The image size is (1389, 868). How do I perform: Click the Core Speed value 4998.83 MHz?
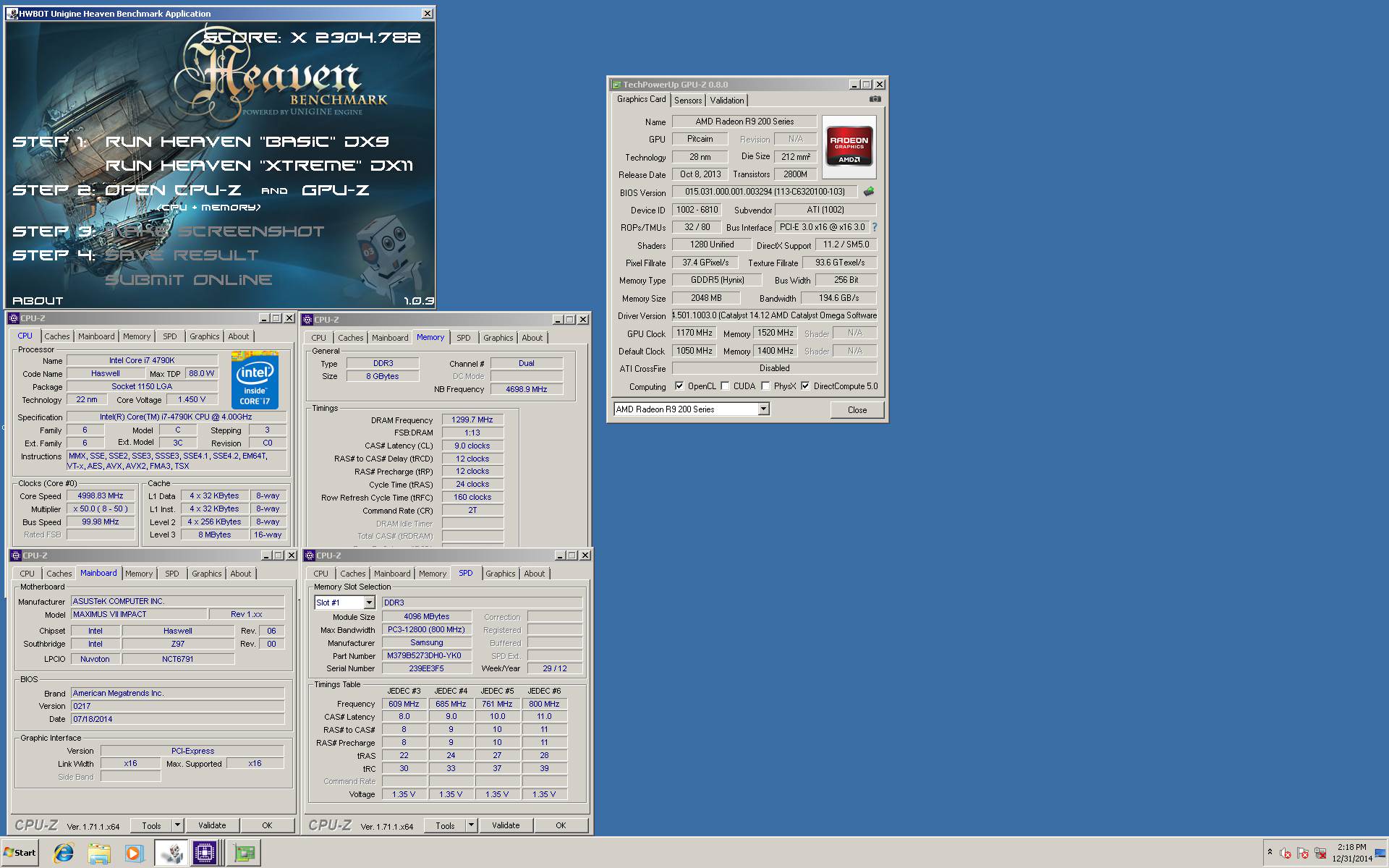[x=101, y=496]
